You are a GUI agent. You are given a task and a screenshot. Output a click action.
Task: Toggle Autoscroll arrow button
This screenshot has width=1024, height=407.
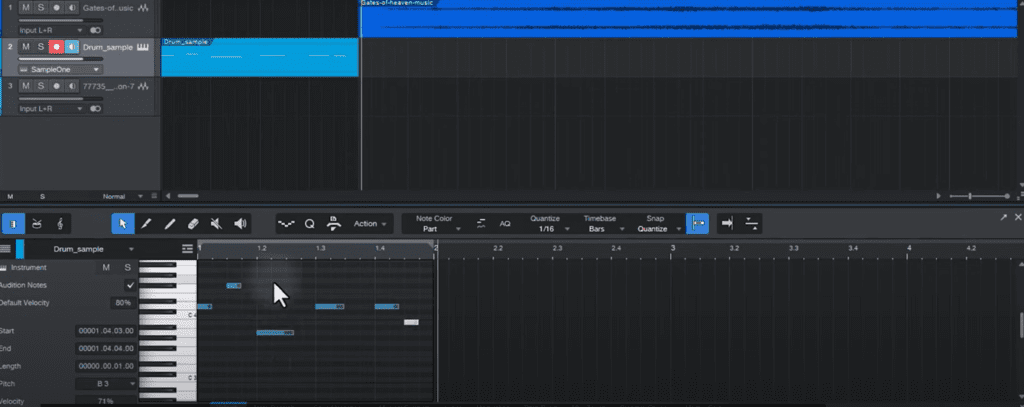coord(728,224)
